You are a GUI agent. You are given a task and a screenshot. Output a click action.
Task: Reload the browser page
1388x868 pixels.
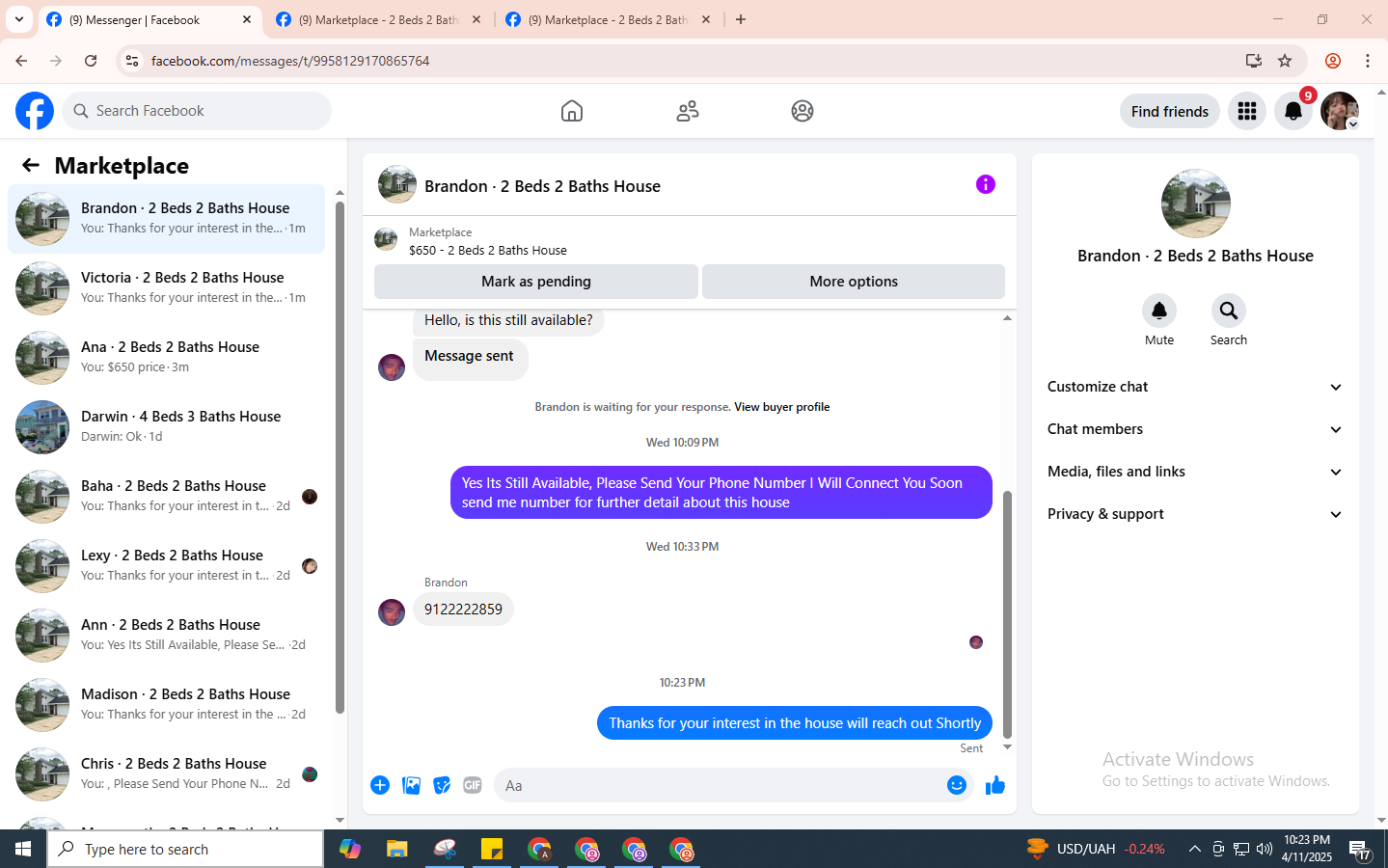tap(91, 61)
